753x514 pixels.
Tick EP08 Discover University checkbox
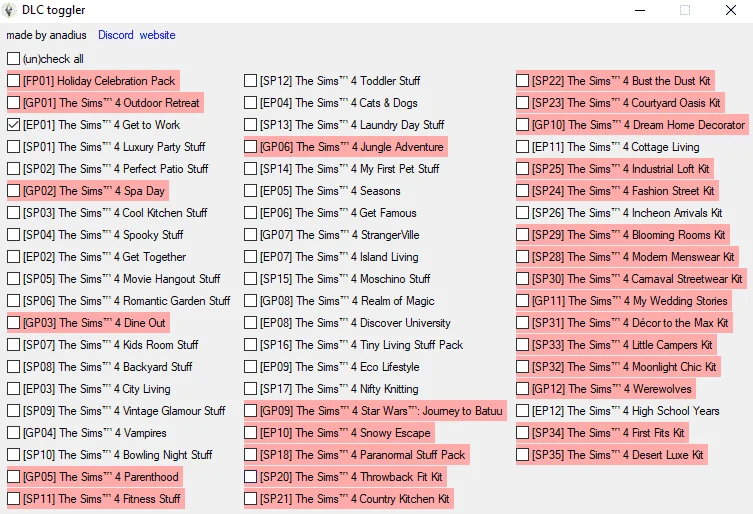pyautogui.click(x=250, y=323)
